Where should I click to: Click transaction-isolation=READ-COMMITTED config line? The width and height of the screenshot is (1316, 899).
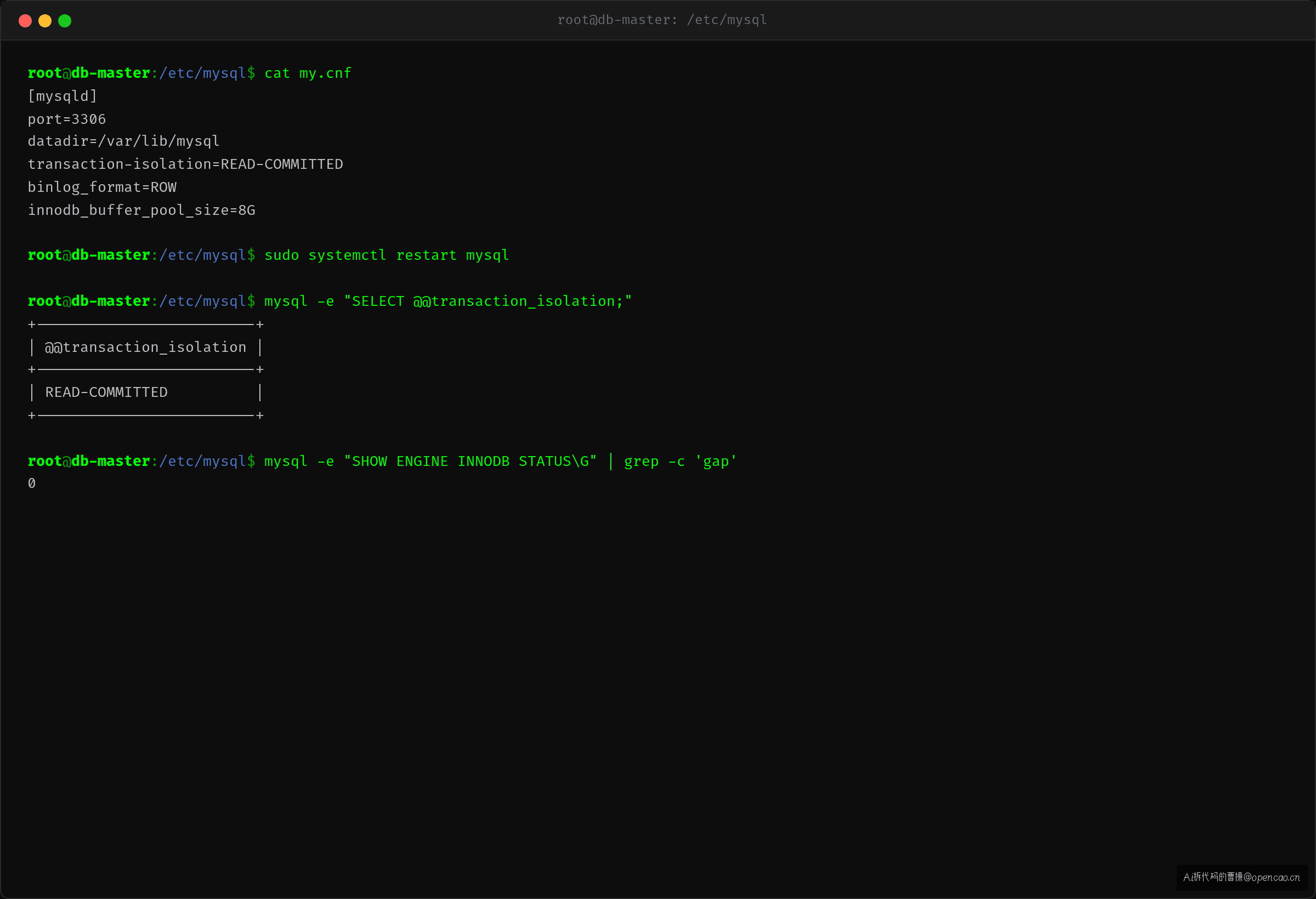(x=185, y=164)
